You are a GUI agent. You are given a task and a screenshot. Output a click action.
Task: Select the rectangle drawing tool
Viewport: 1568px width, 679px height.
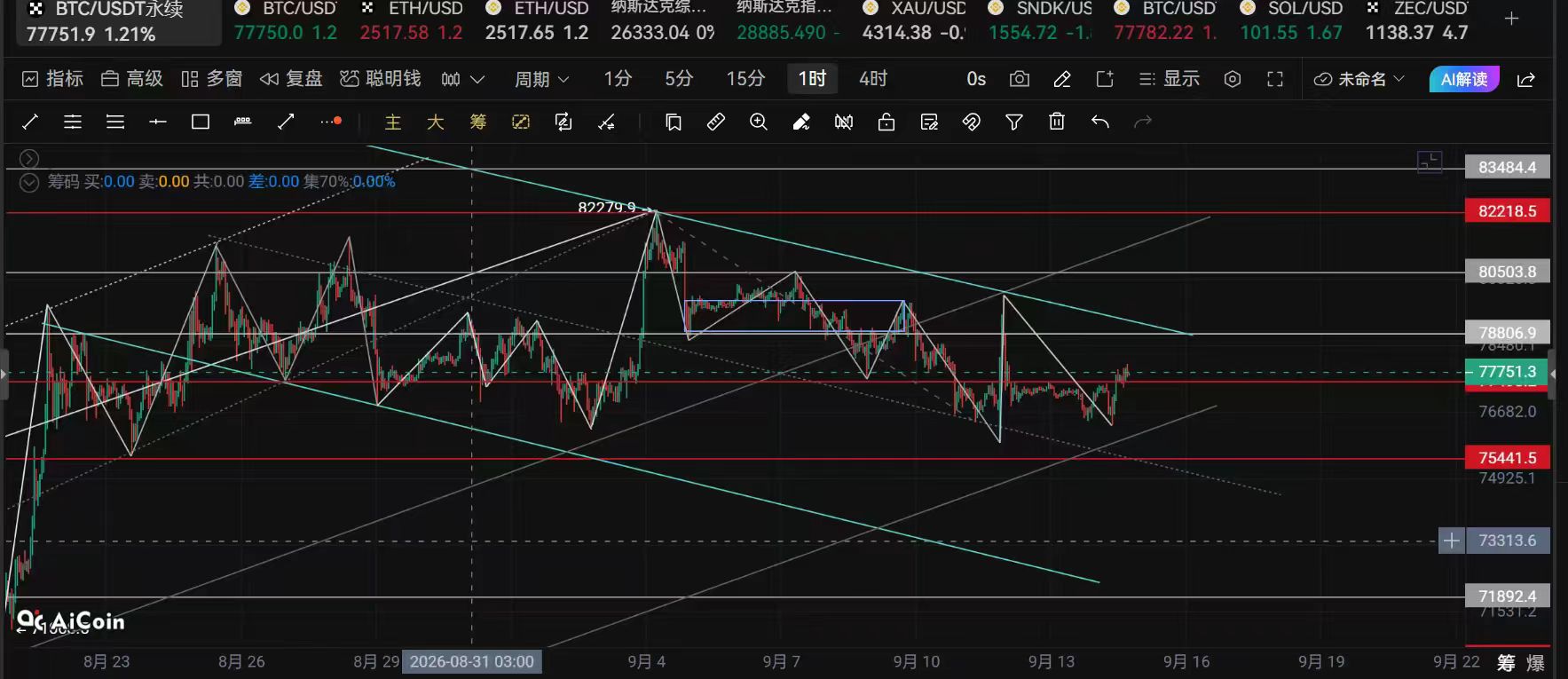coord(201,122)
